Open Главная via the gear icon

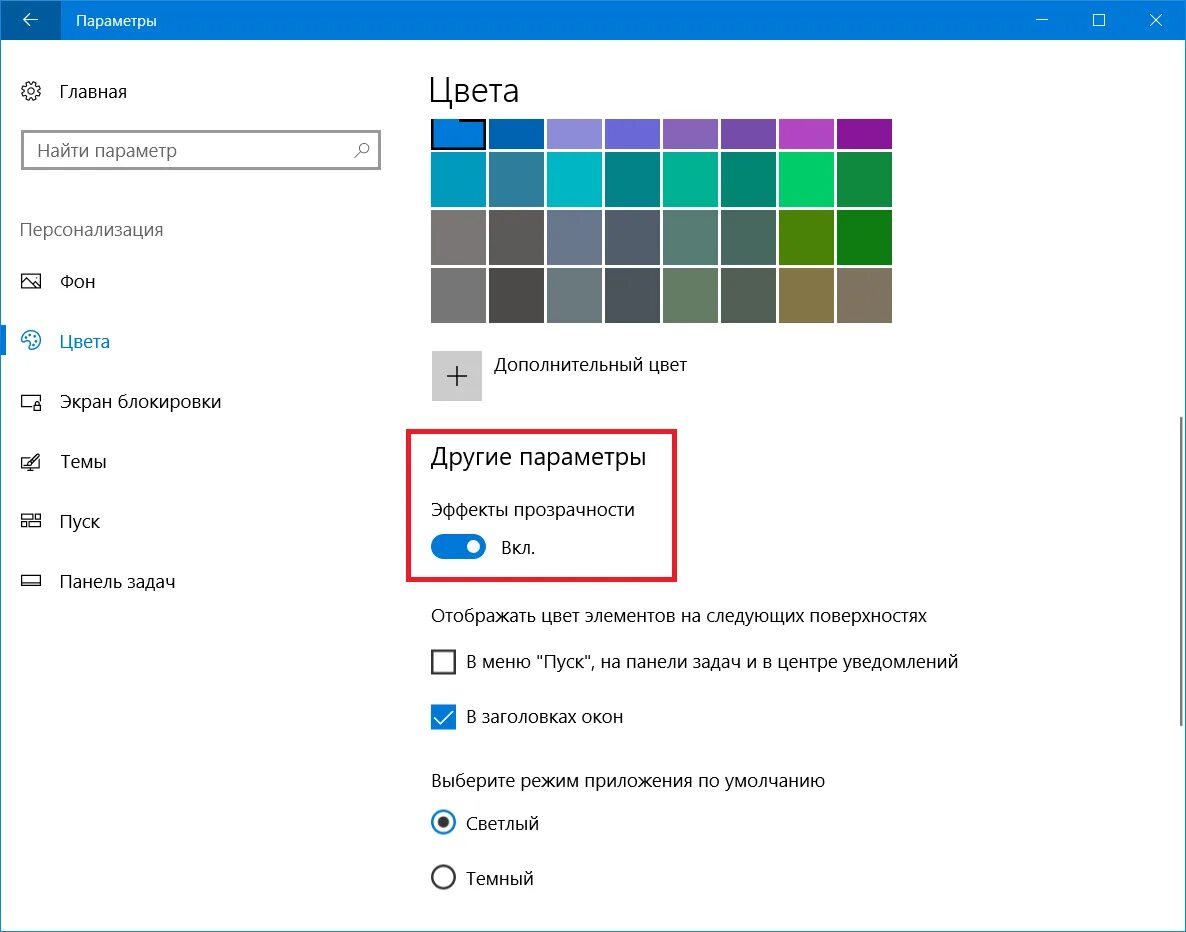coord(31,92)
